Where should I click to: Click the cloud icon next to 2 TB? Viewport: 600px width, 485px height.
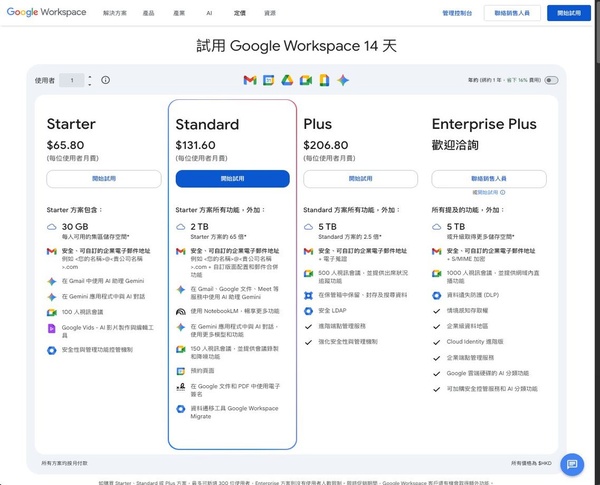pos(181,227)
